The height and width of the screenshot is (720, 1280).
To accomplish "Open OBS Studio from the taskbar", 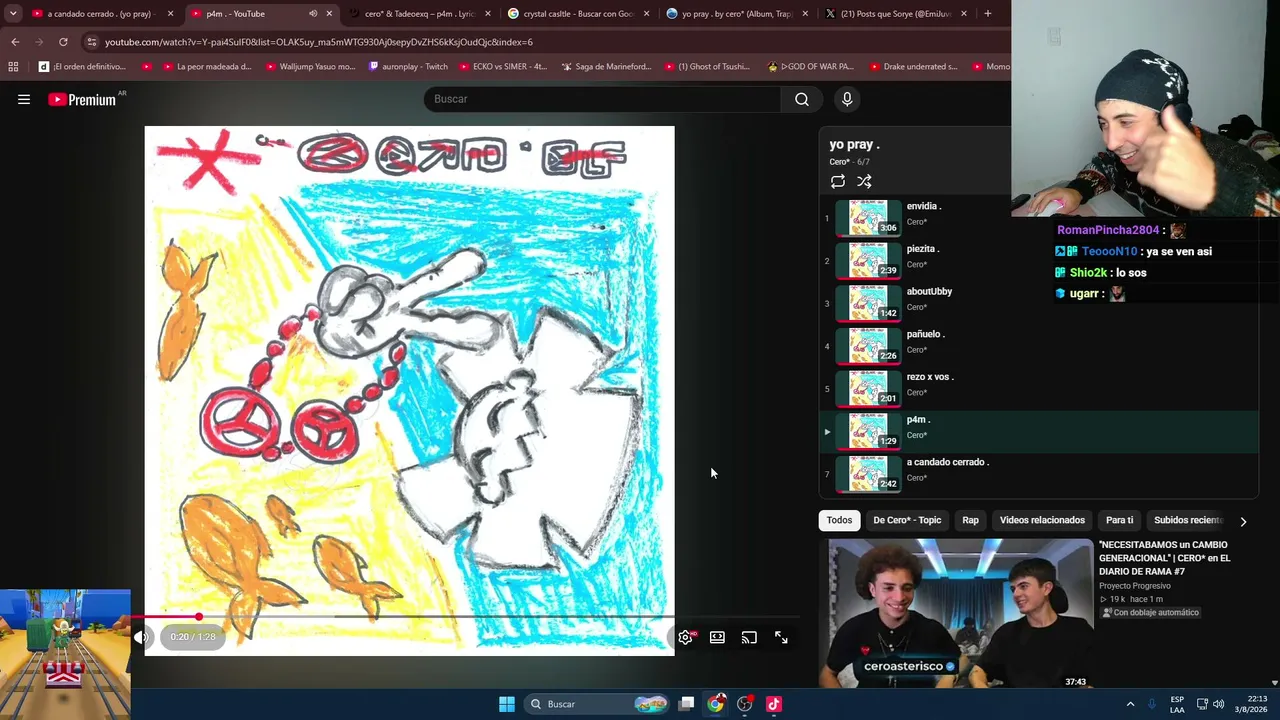I will [744, 704].
